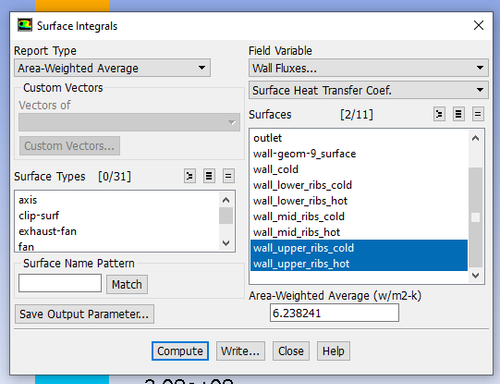The image size is (500, 384).
Task: Click the Area-Weighted Average result field
Action: pyautogui.click(x=334, y=313)
